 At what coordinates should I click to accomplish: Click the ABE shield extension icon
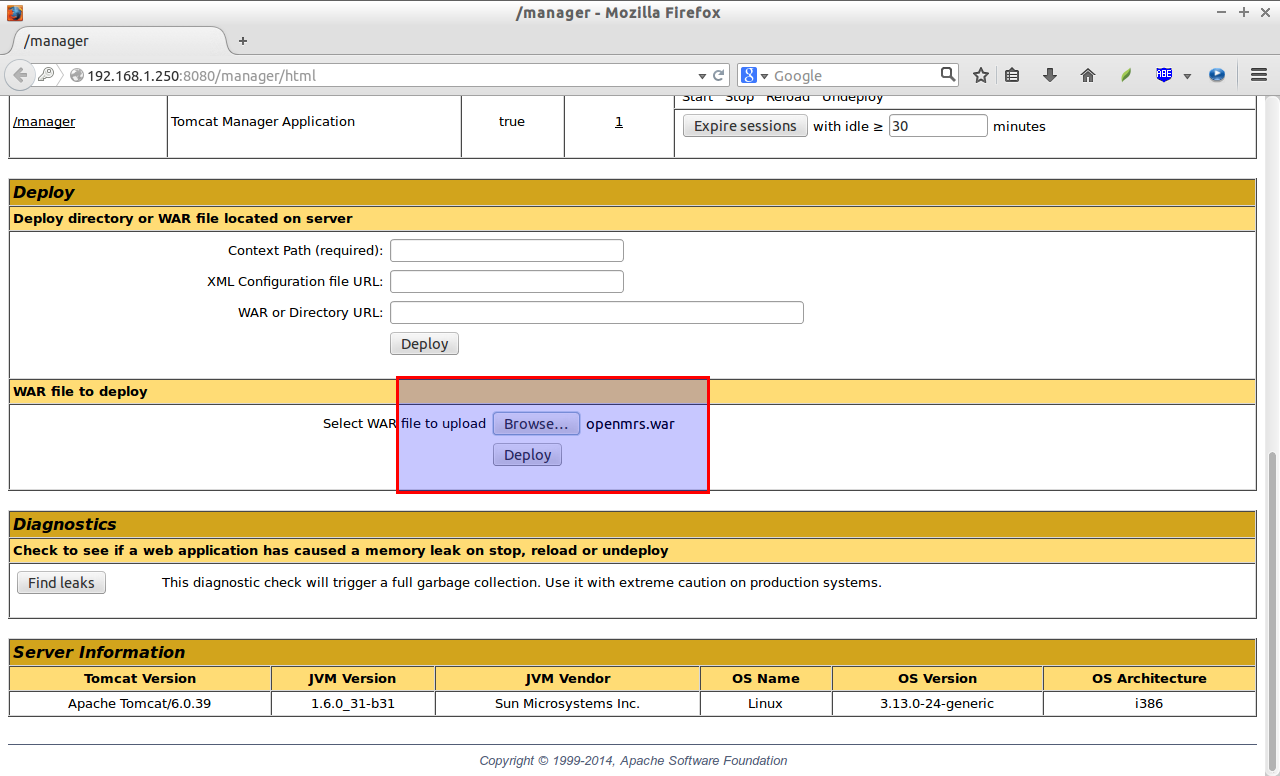(x=1164, y=75)
